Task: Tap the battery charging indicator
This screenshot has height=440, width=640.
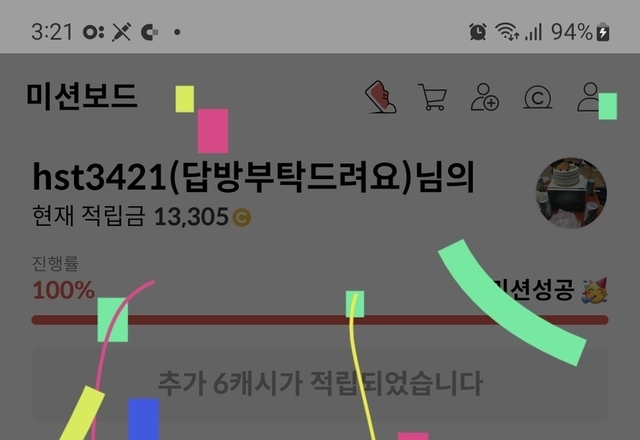Action: click(x=603, y=32)
